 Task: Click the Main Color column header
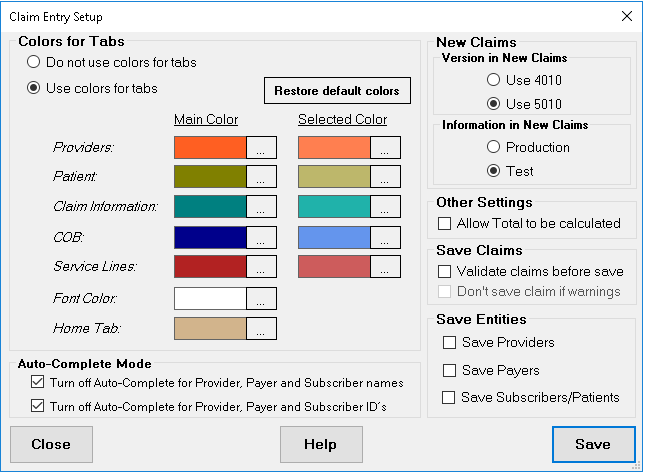pyautogui.click(x=206, y=119)
